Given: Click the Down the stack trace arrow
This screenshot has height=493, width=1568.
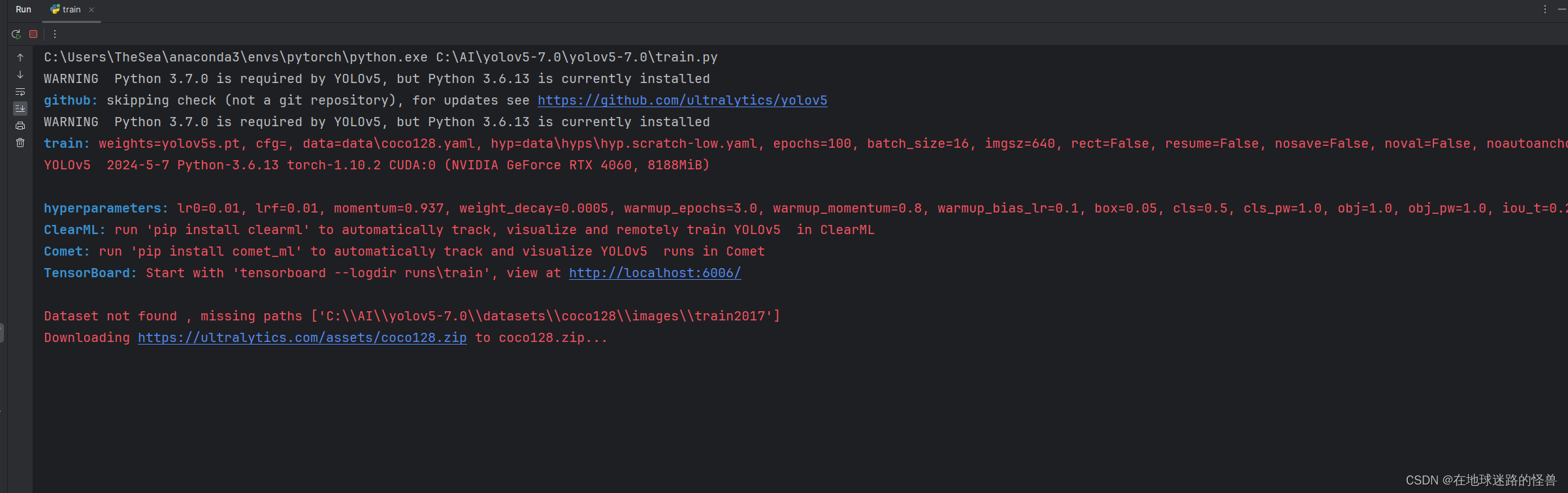Looking at the screenshot, I should coord(20,75).
